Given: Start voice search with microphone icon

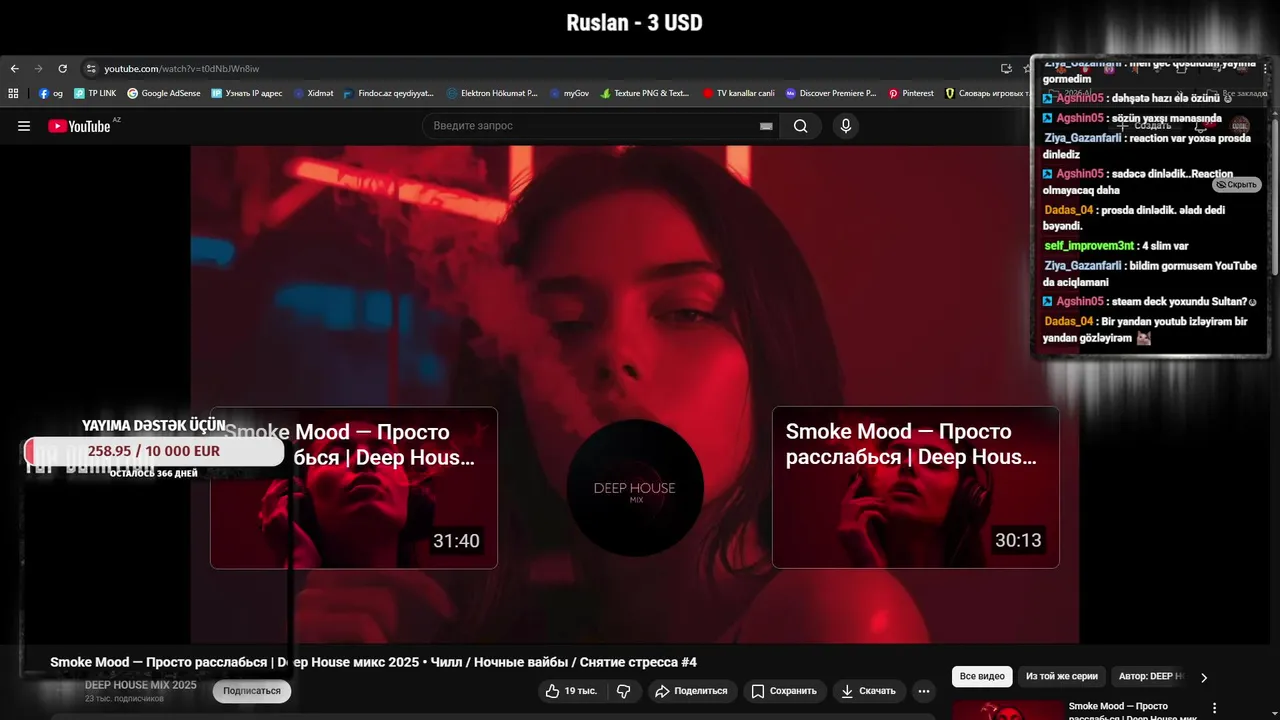Looking at the screenshot, I should [846, 126].
